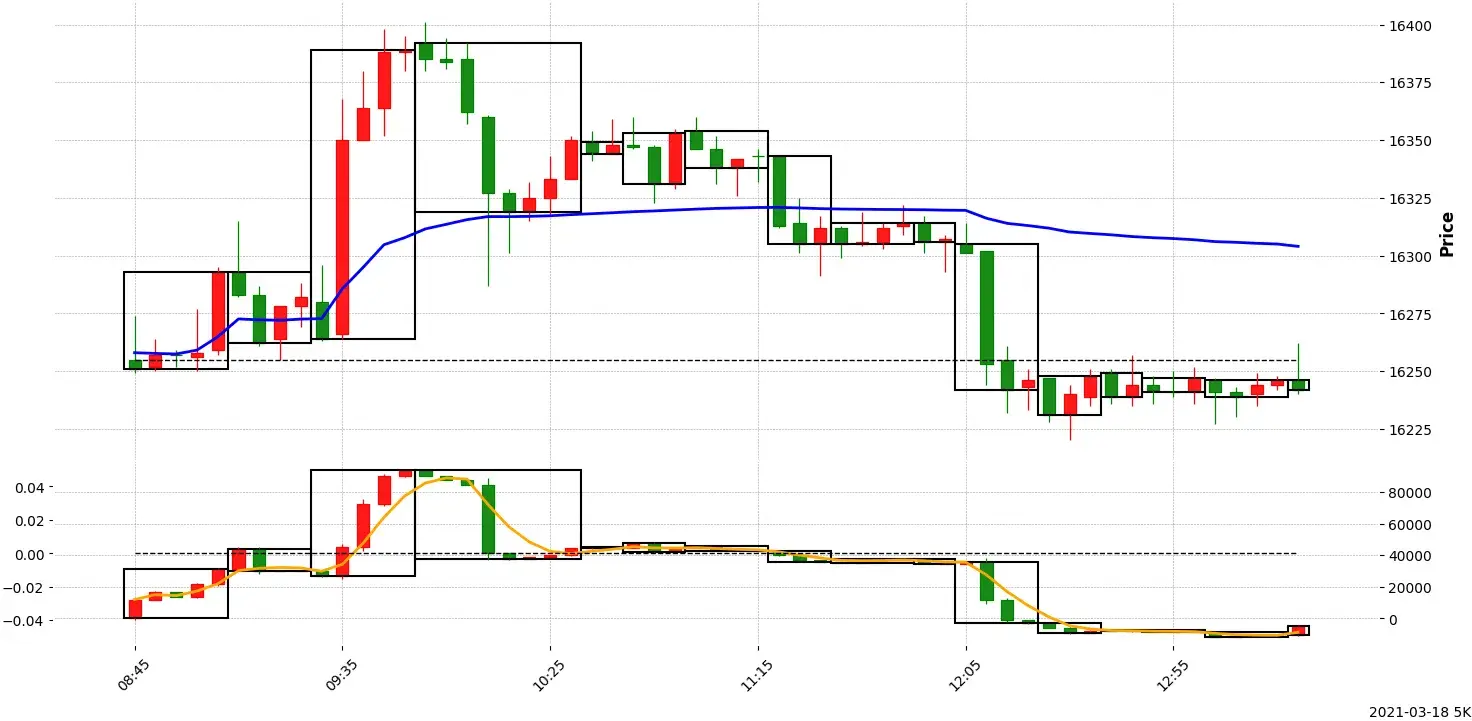Click the 16375 price tick label

[x=1411, y=83]
